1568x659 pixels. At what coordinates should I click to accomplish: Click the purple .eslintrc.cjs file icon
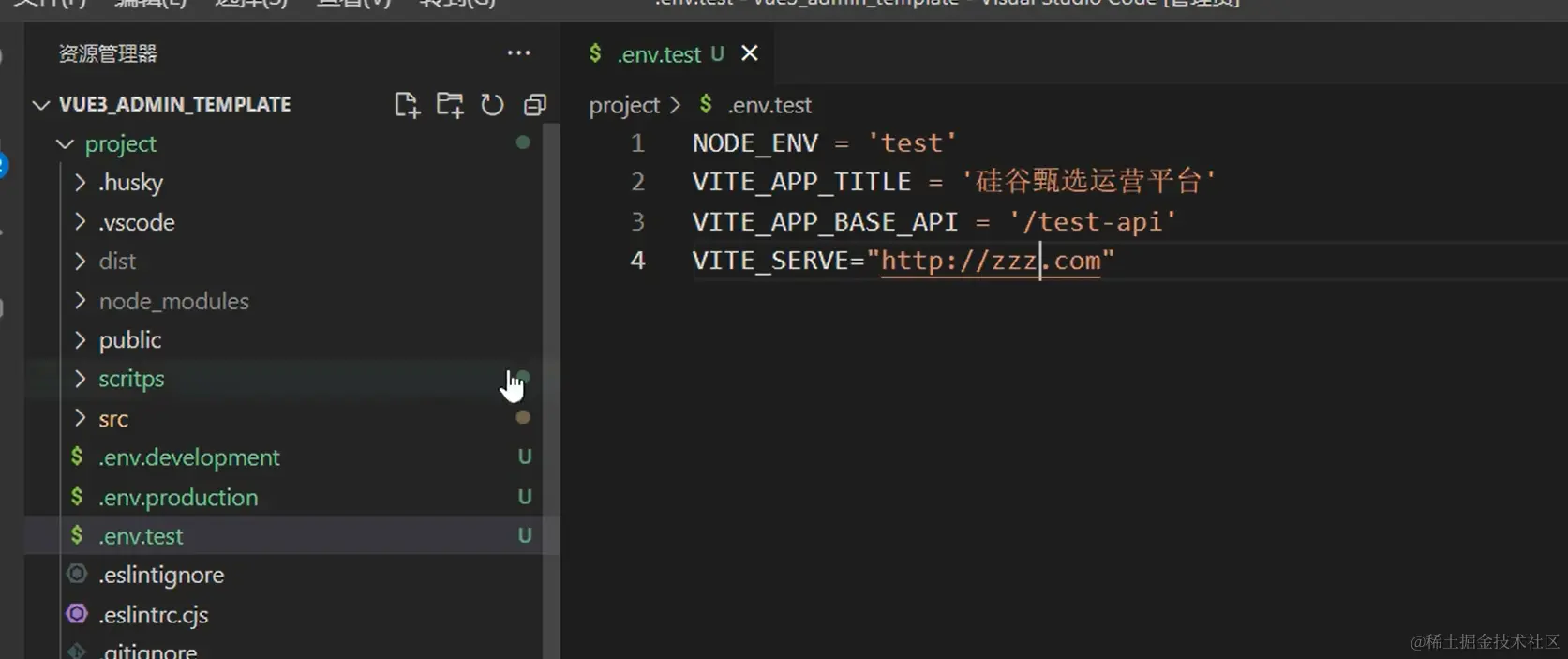pos(77,614)
